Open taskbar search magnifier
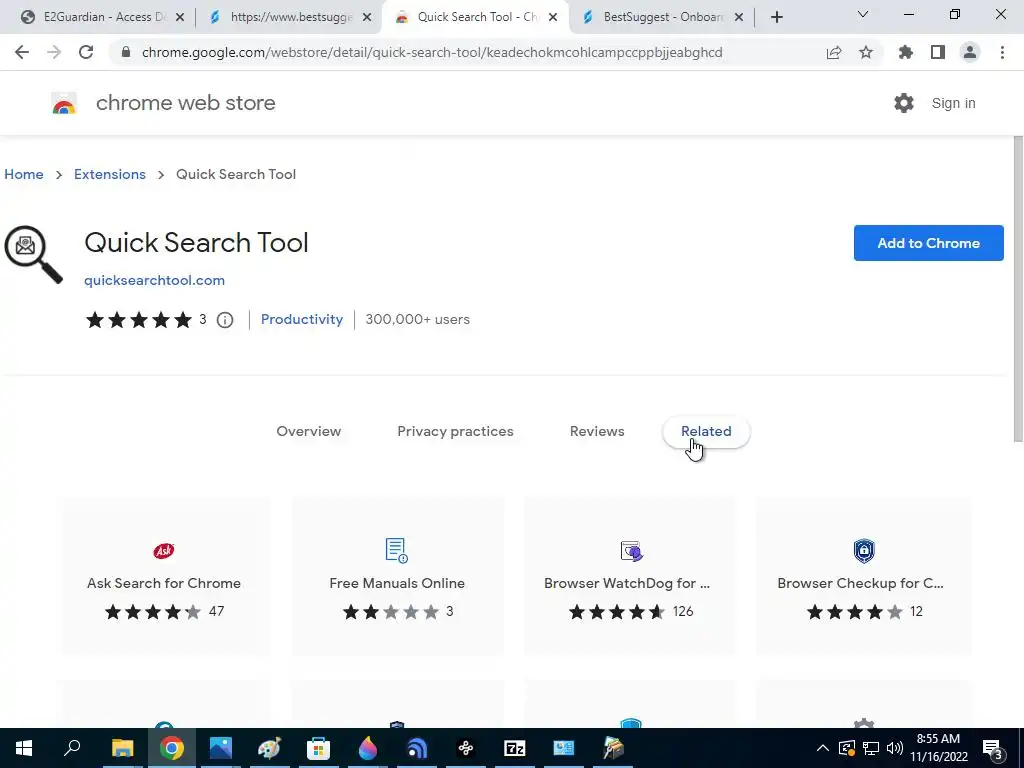1024x768 pixels. click(x=72, y=747)
